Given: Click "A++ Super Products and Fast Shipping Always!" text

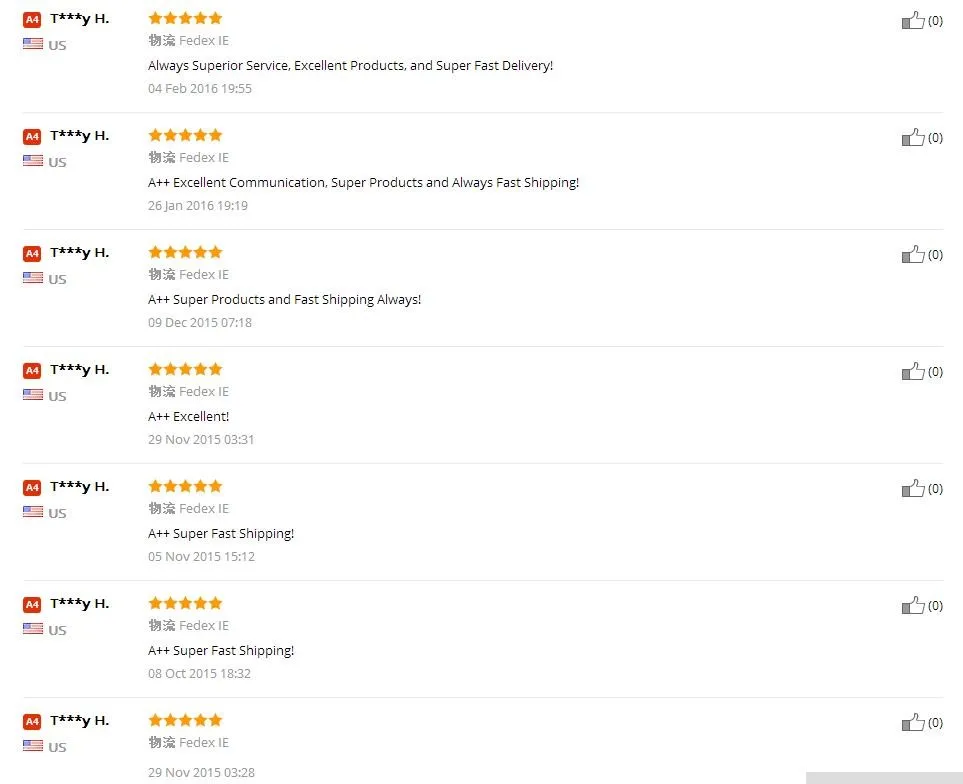Looking at the screenshot, I should (285, 300).
